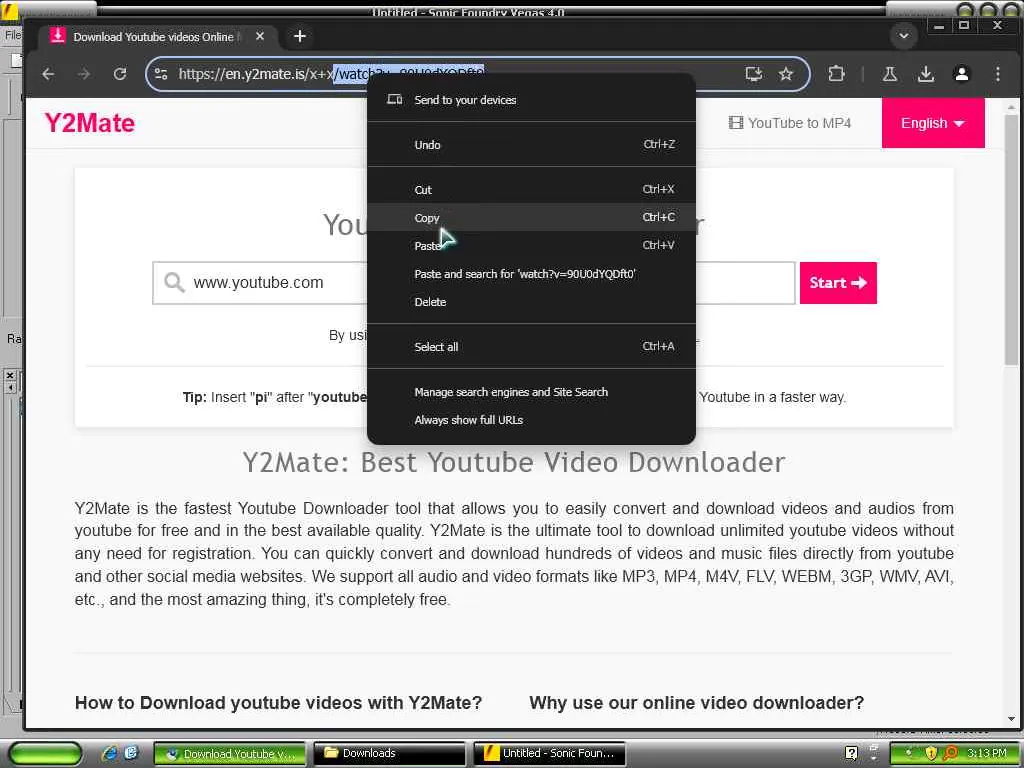
Task: Click the Y2Mate logo
Action: [89, 123]
